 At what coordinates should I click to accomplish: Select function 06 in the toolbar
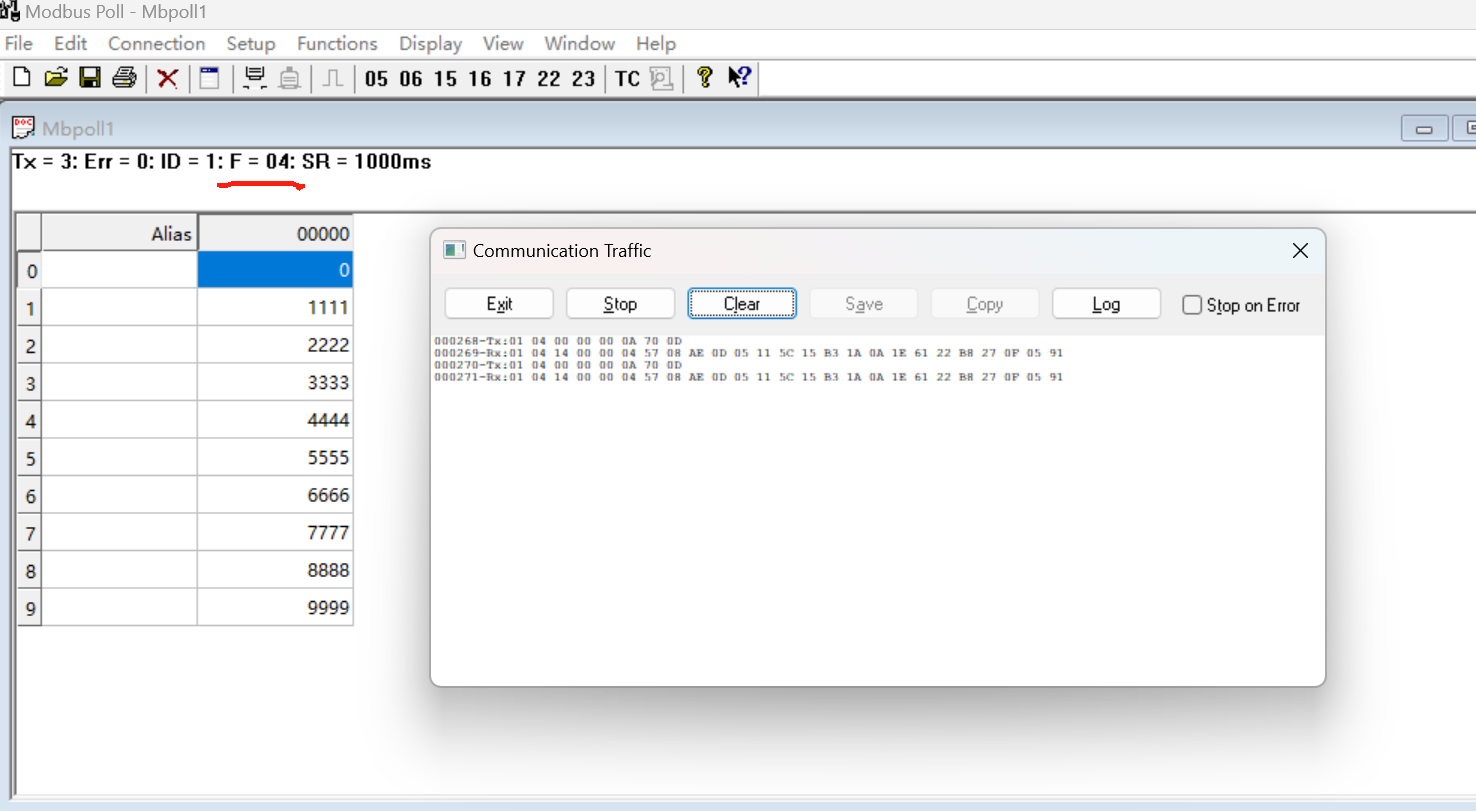click(x=411, y=79)
